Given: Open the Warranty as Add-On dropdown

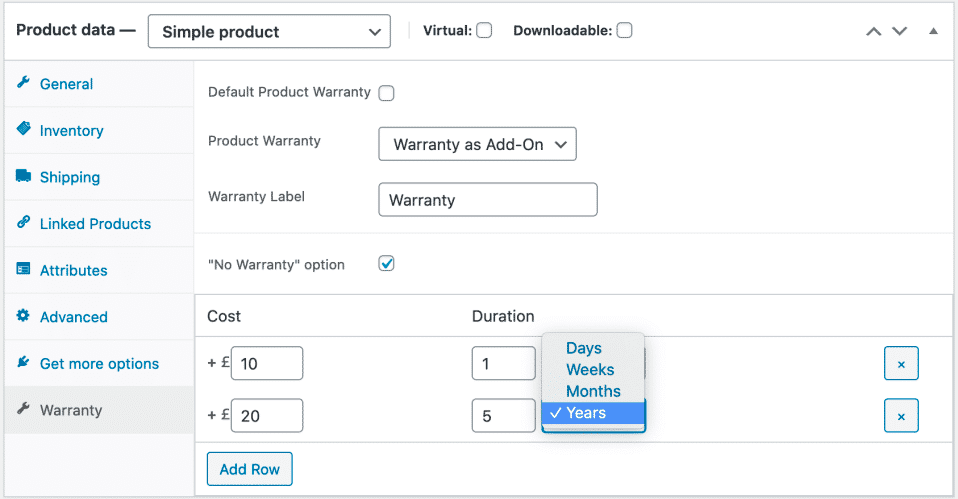Looking at the screenshot, I should [477, 144].
